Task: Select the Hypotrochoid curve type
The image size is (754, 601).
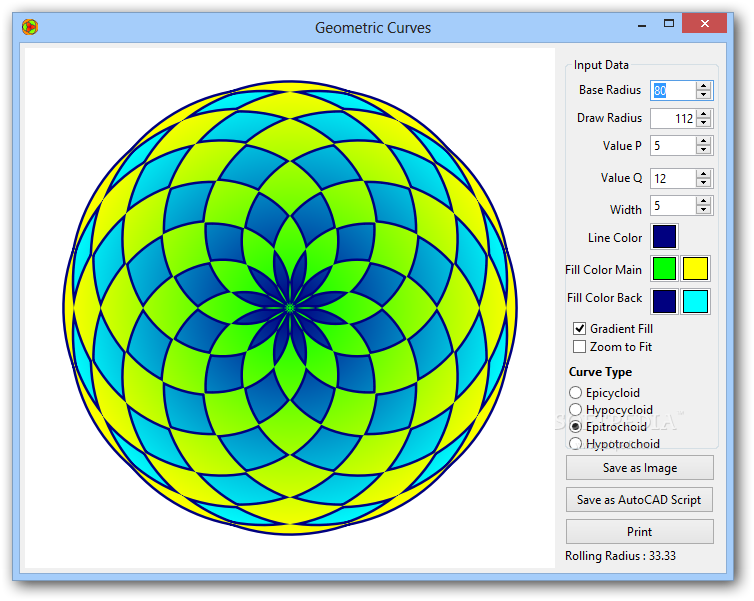Action: click(x=576, y=443)
